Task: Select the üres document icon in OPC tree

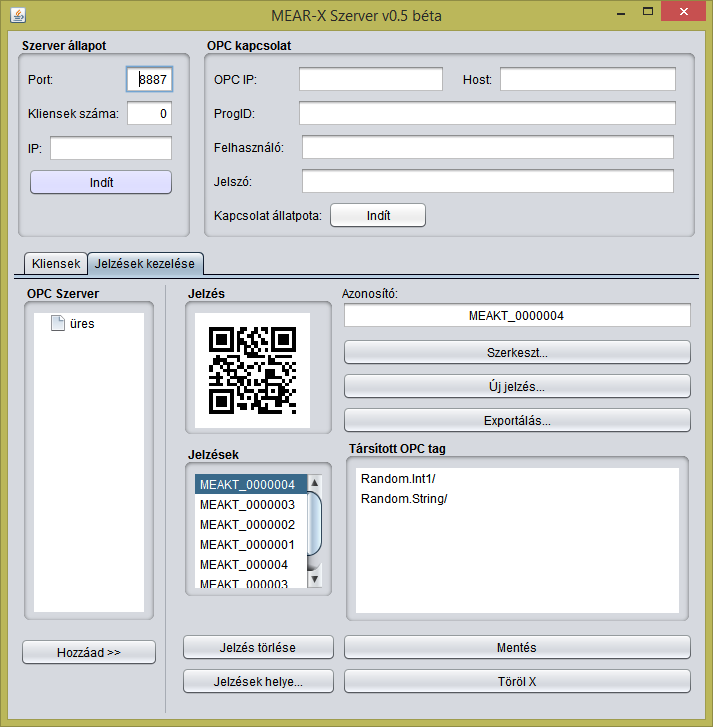Action: coord(57,323)
